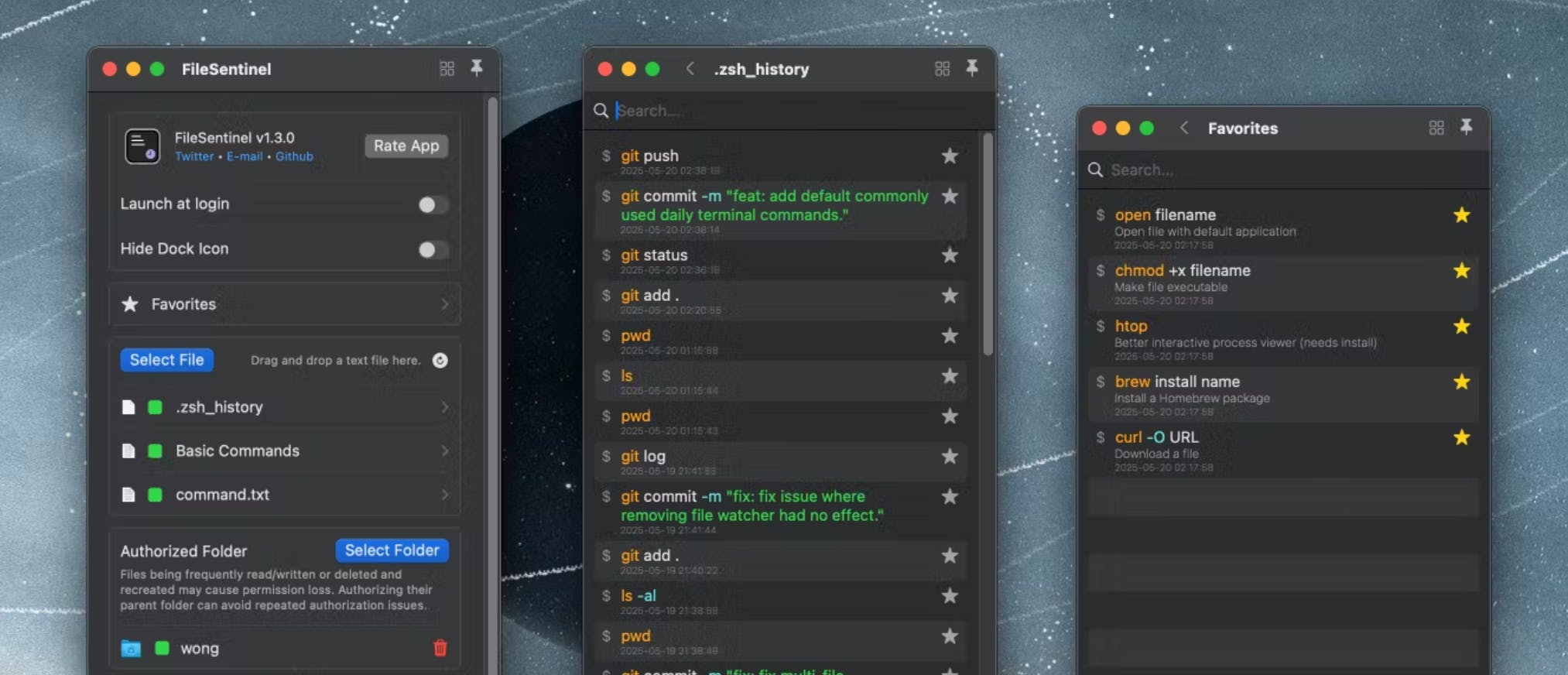Go back from the .zsh_history window

(690, 69)
